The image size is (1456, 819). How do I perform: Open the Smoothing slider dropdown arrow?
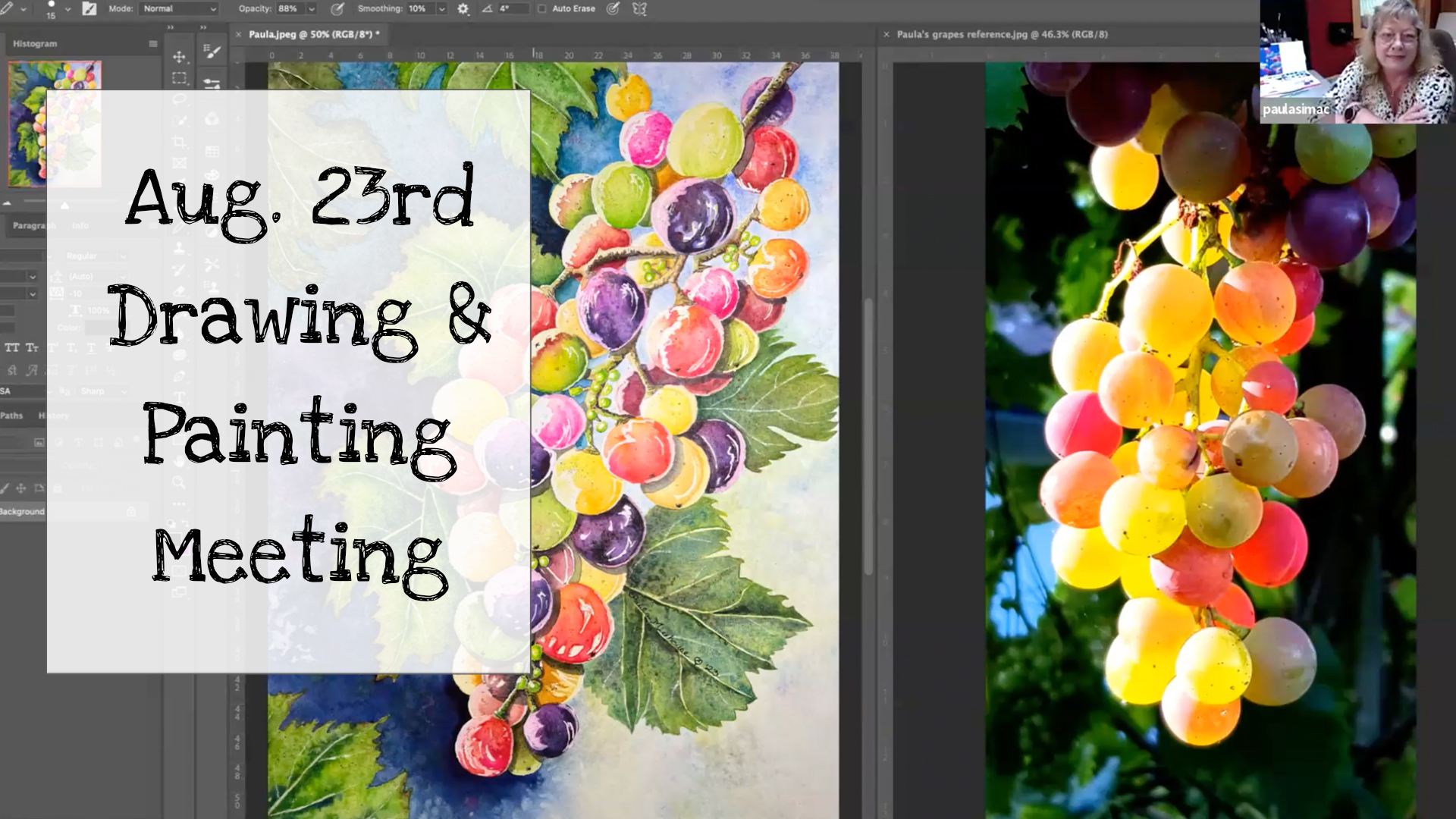pos(442,9)
